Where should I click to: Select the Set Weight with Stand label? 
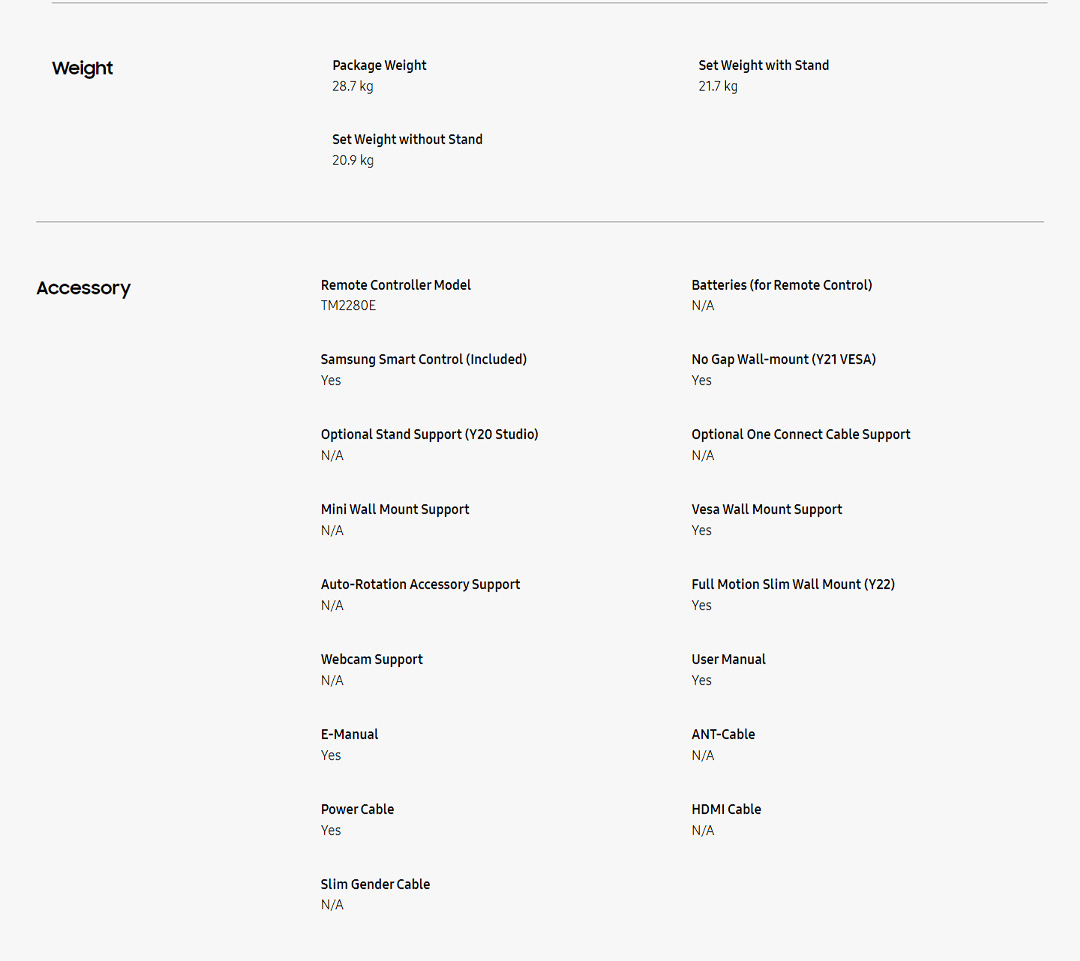click(x=763, y=66)
